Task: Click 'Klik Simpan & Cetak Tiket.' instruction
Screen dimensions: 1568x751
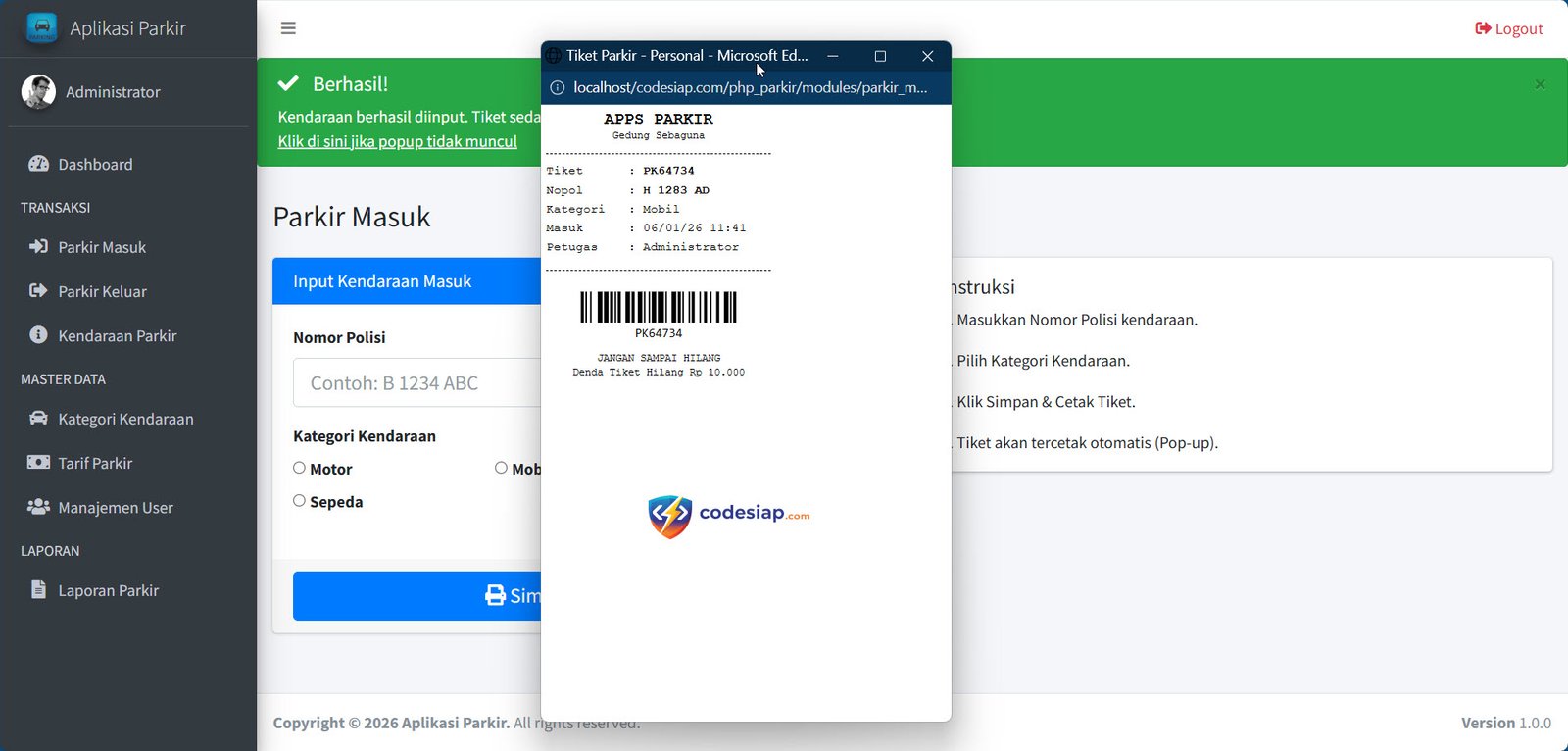Action: (x=1046, y=402)
